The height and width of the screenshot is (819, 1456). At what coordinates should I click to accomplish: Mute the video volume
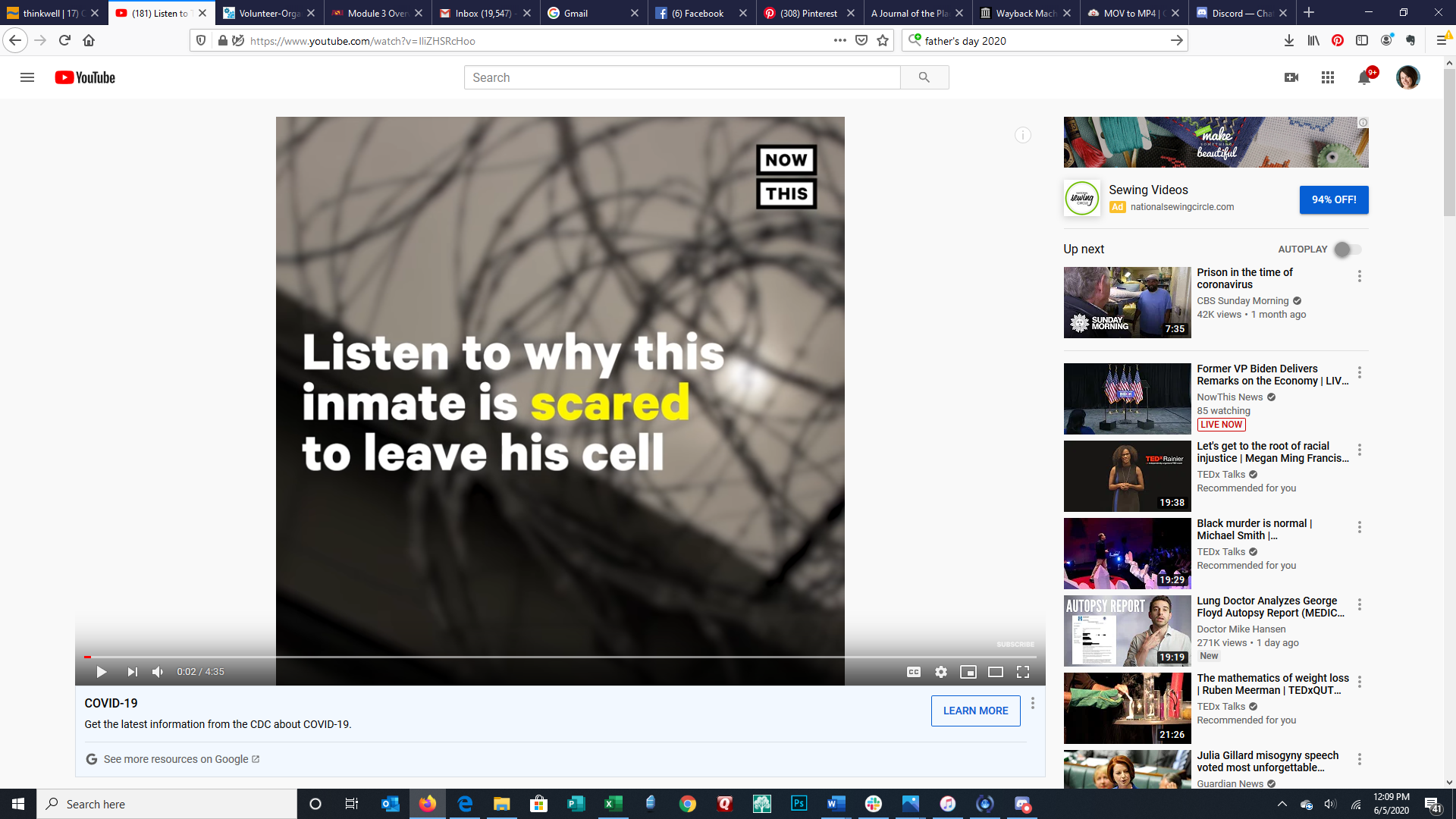tap(158, 672)
